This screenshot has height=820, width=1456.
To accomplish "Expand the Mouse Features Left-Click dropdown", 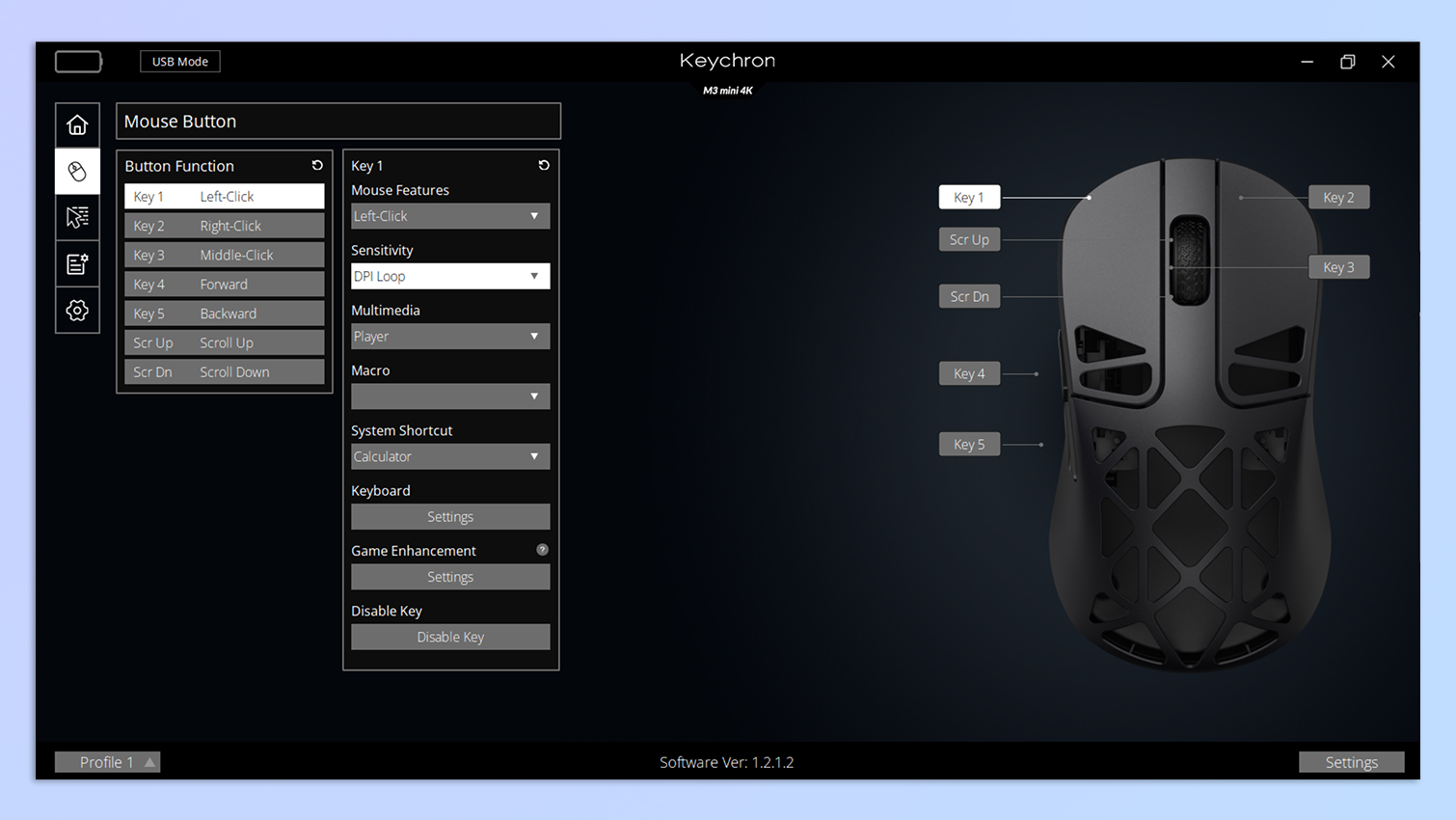I will 449,216.
